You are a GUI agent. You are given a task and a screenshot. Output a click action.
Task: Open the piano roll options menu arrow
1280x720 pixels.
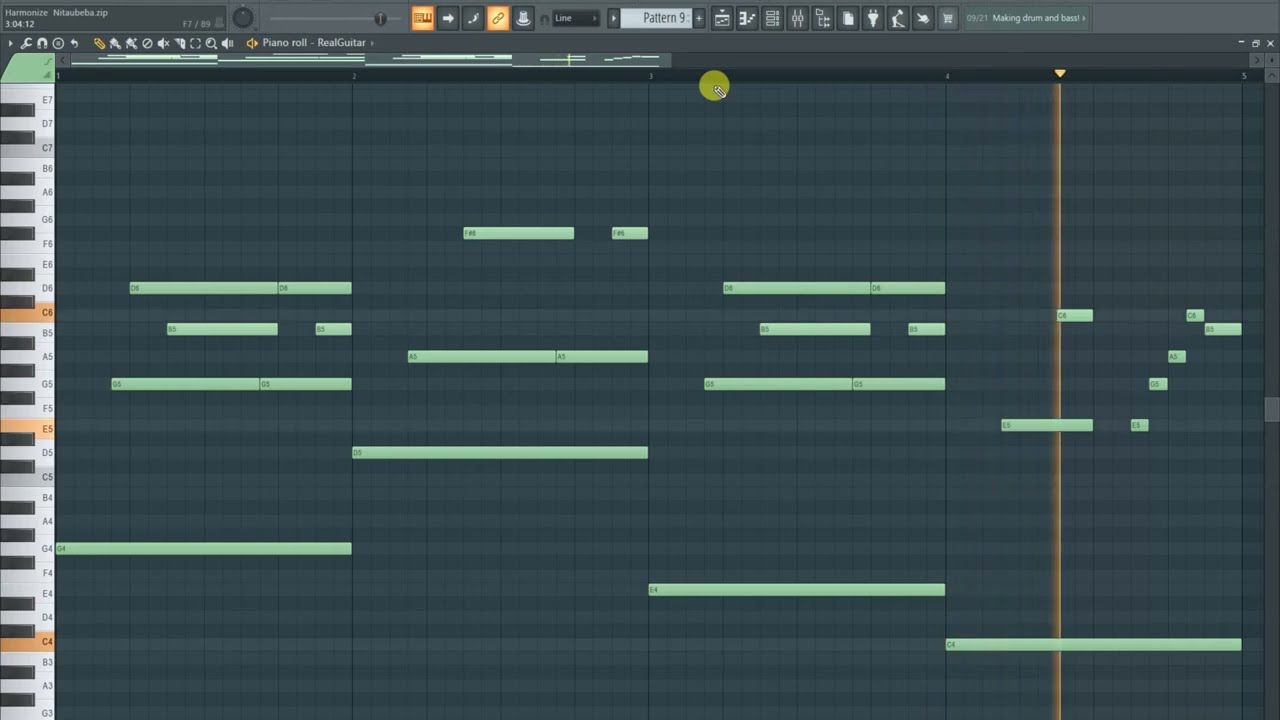pos(10,43)
